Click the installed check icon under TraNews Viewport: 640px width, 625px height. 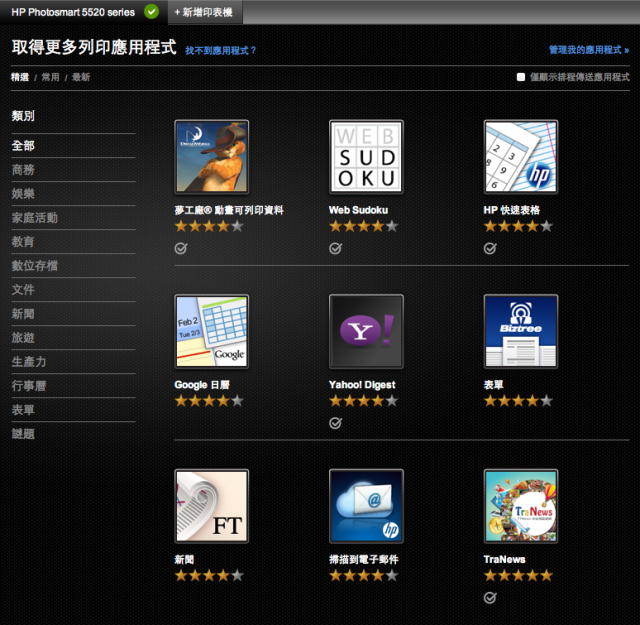[x=490, y=598]
